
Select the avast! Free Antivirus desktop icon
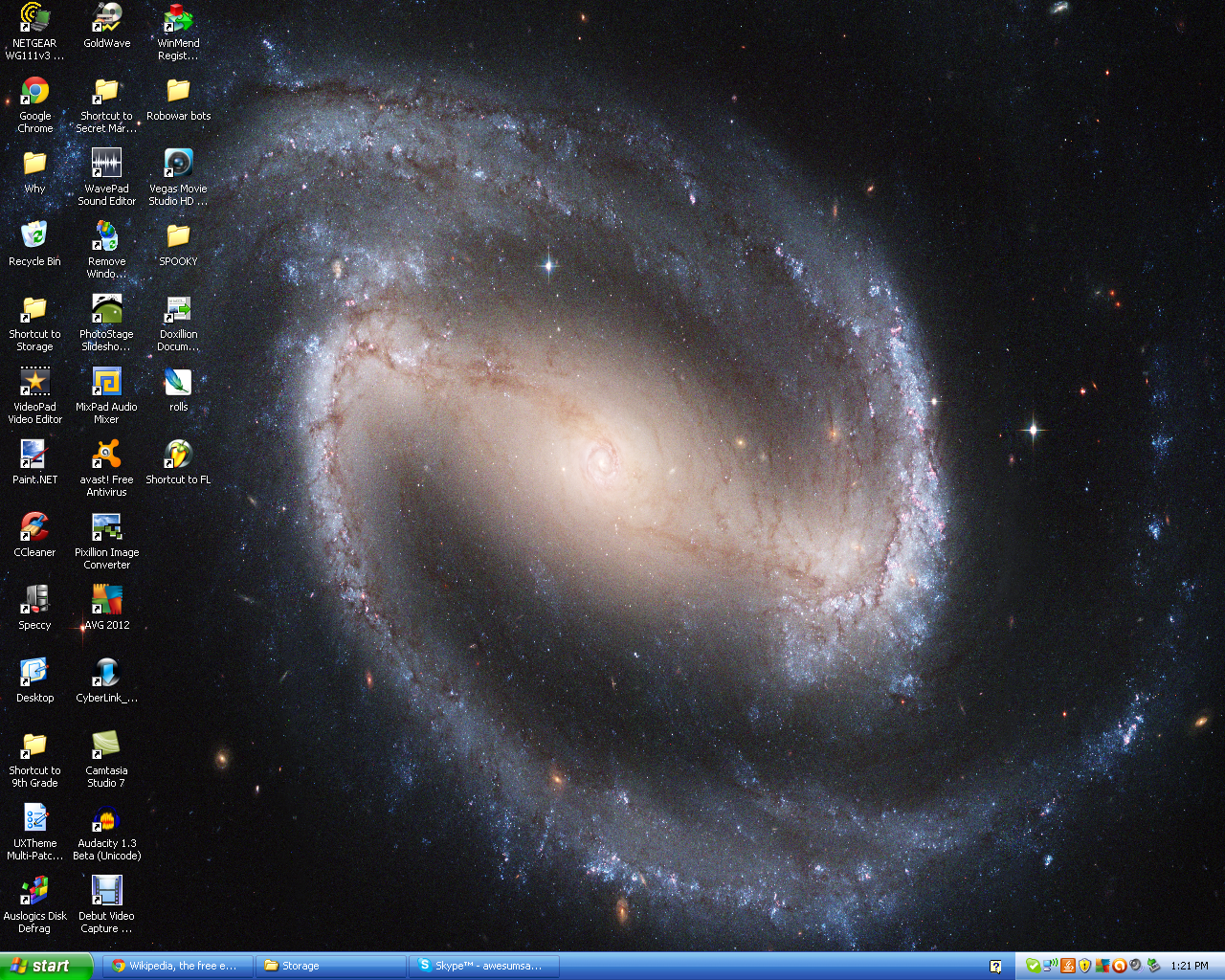click(x=106, y=468)
